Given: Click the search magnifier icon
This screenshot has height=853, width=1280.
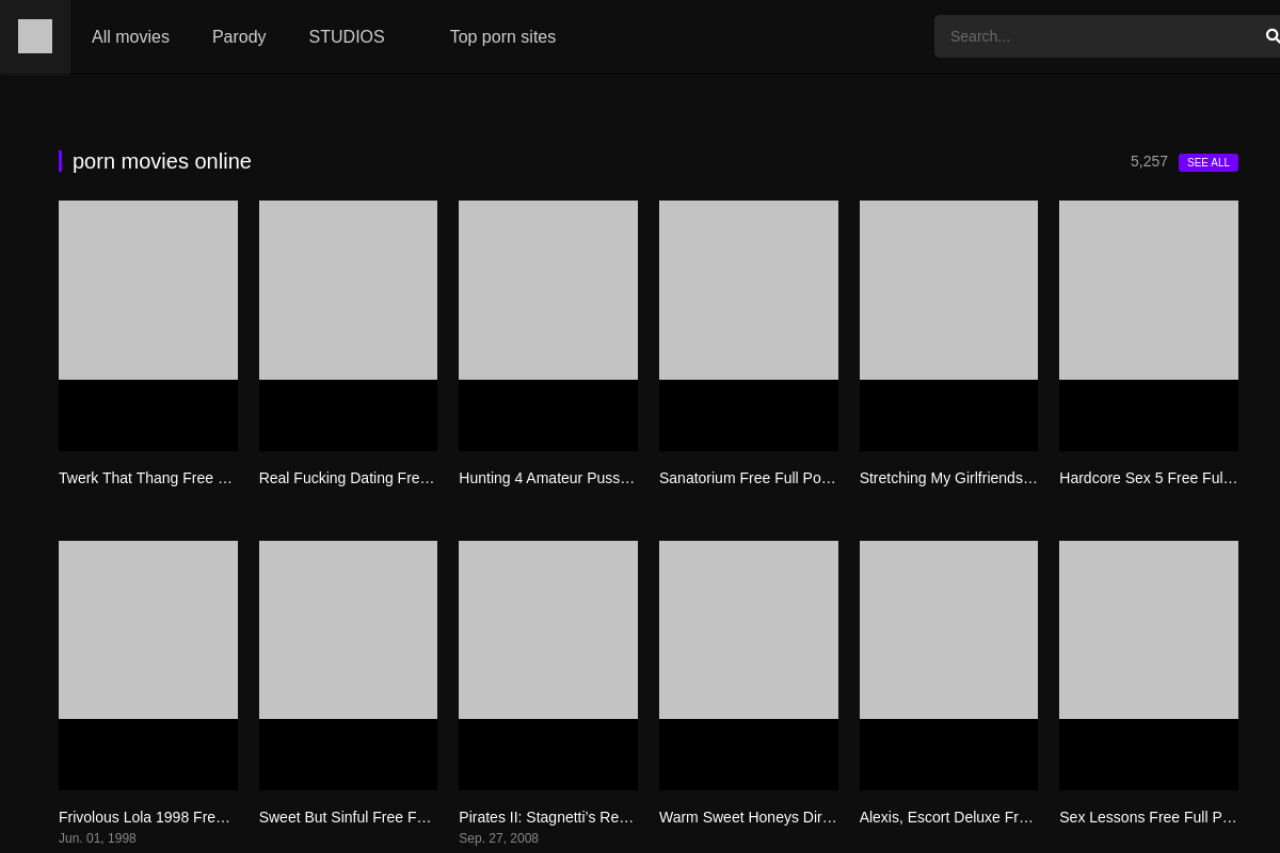Looking at the screenshot, I should [1271, 36].
